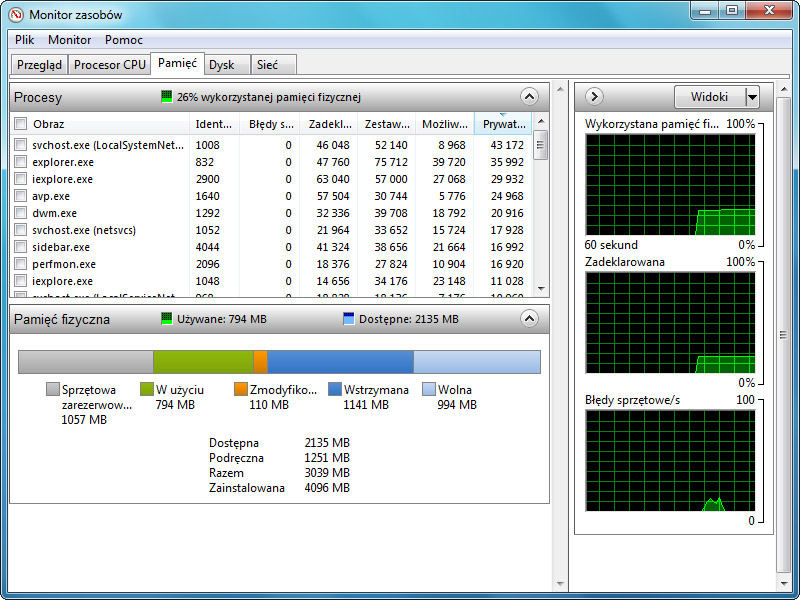Image resolution: width=800 pixels, height=600 pixels.
Task: Select the perfmon.exe process name
Action: pos(64,264)
